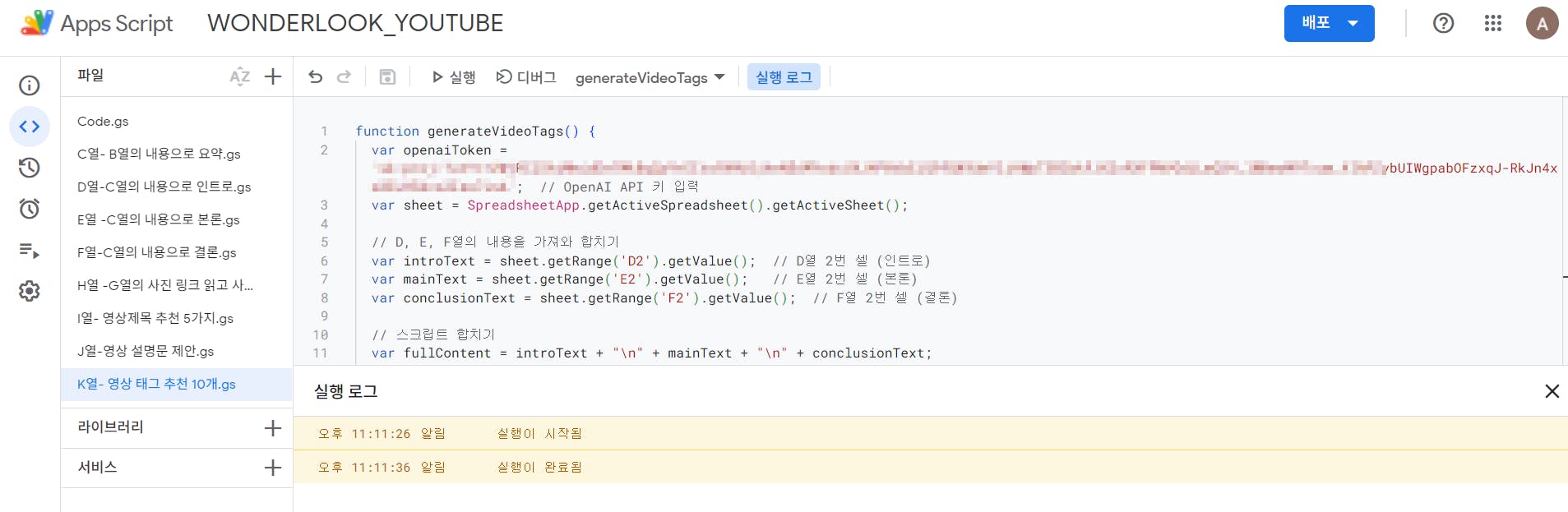Click the save project disk icon

click(387, 77)
